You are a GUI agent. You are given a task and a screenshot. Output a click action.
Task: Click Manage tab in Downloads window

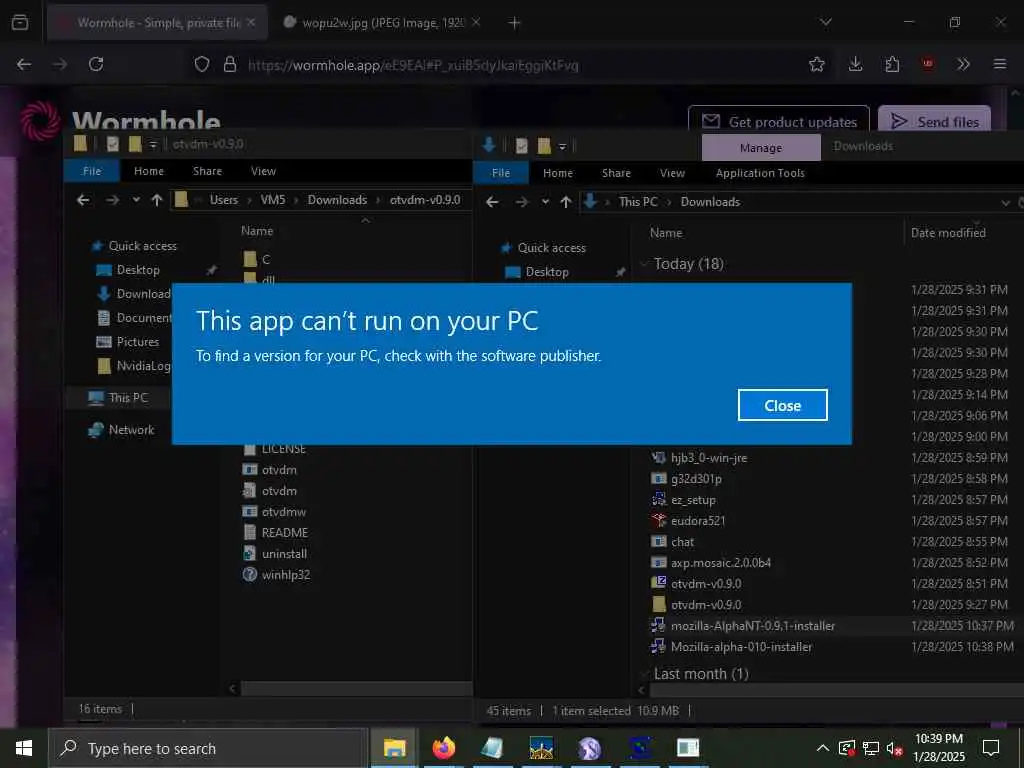pos(761,148)
